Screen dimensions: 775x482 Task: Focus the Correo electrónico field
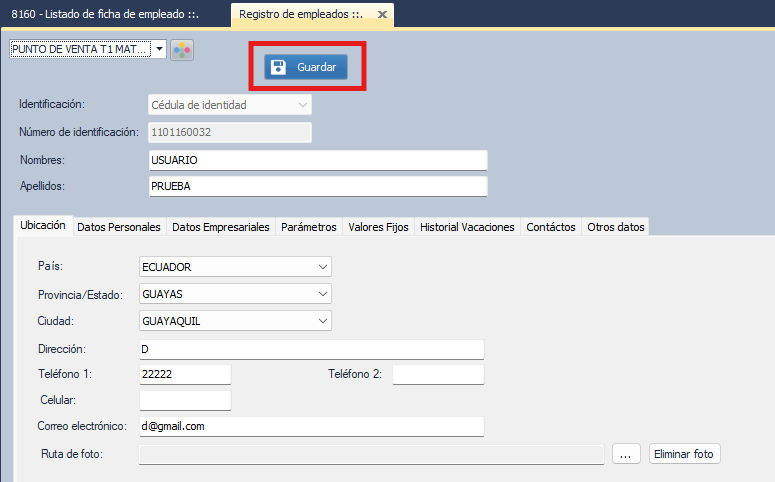tap(310, 427)
